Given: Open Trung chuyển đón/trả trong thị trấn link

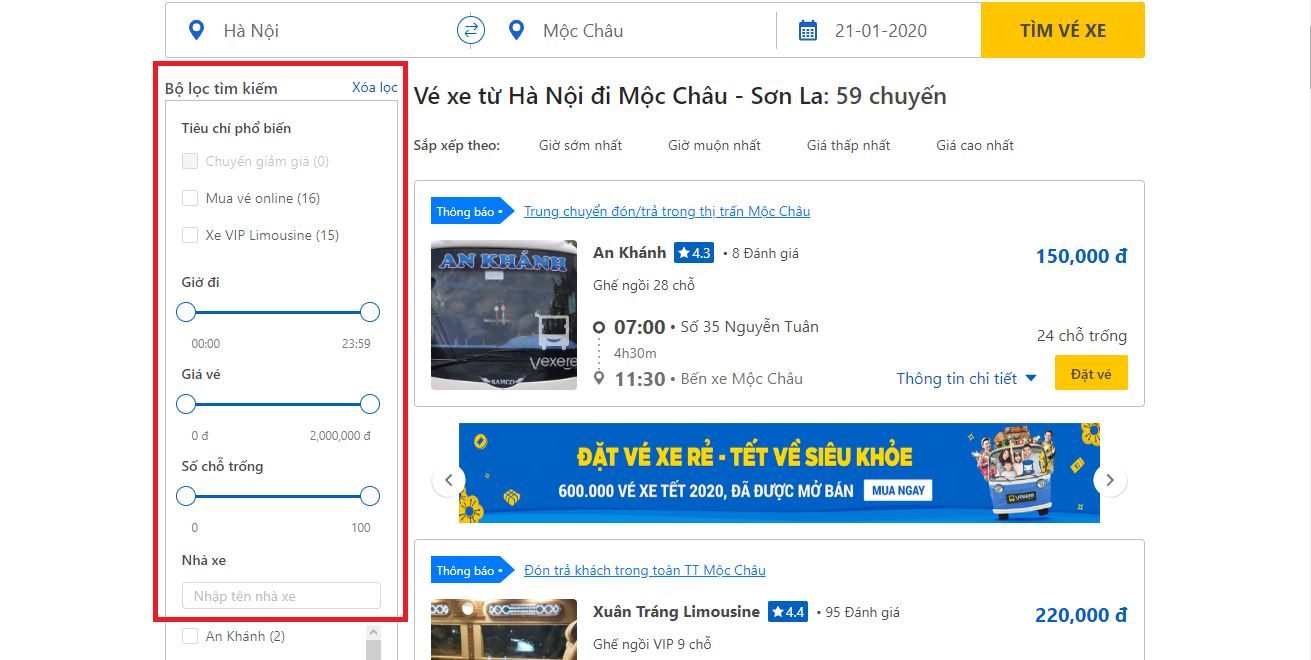Looking at the screenshot, I should click(x=667, y=211).
